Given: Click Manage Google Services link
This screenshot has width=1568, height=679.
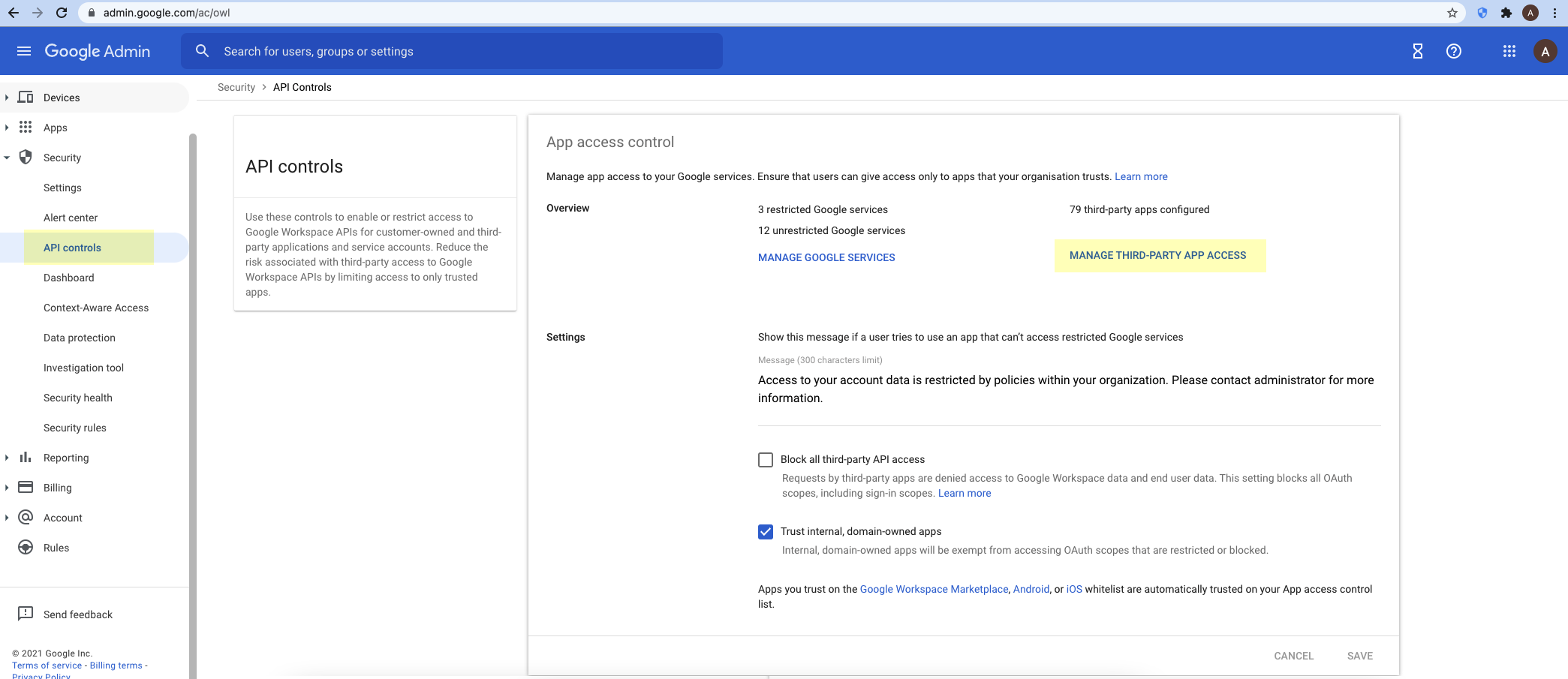Looking at the screenshot, I should [826, 257].
